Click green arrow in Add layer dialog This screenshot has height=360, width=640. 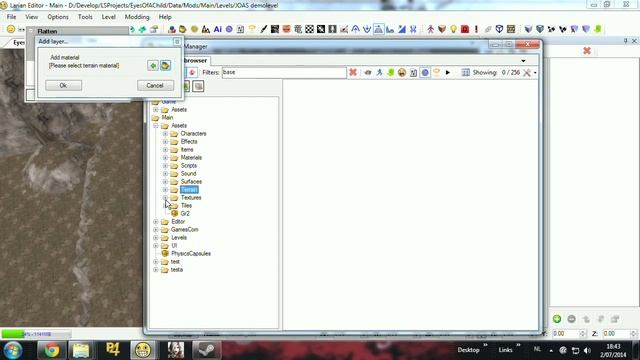pos(153,65)
